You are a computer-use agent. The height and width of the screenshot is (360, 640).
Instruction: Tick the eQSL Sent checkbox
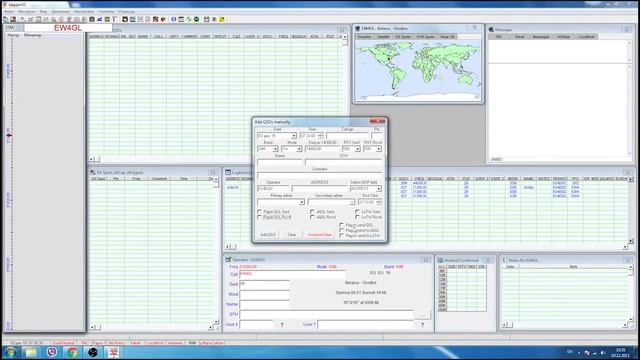(x=312, y=212)
